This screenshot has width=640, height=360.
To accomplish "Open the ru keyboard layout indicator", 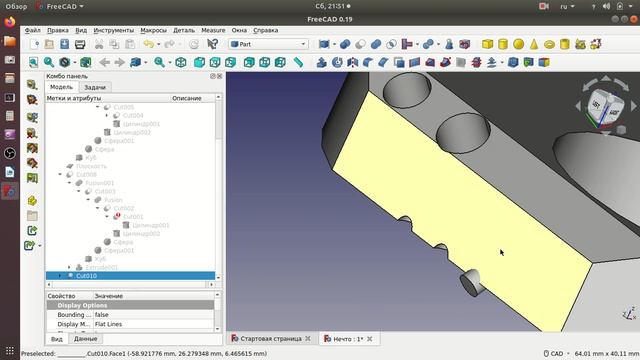I will pyautogui.click(x=567, y=6).
